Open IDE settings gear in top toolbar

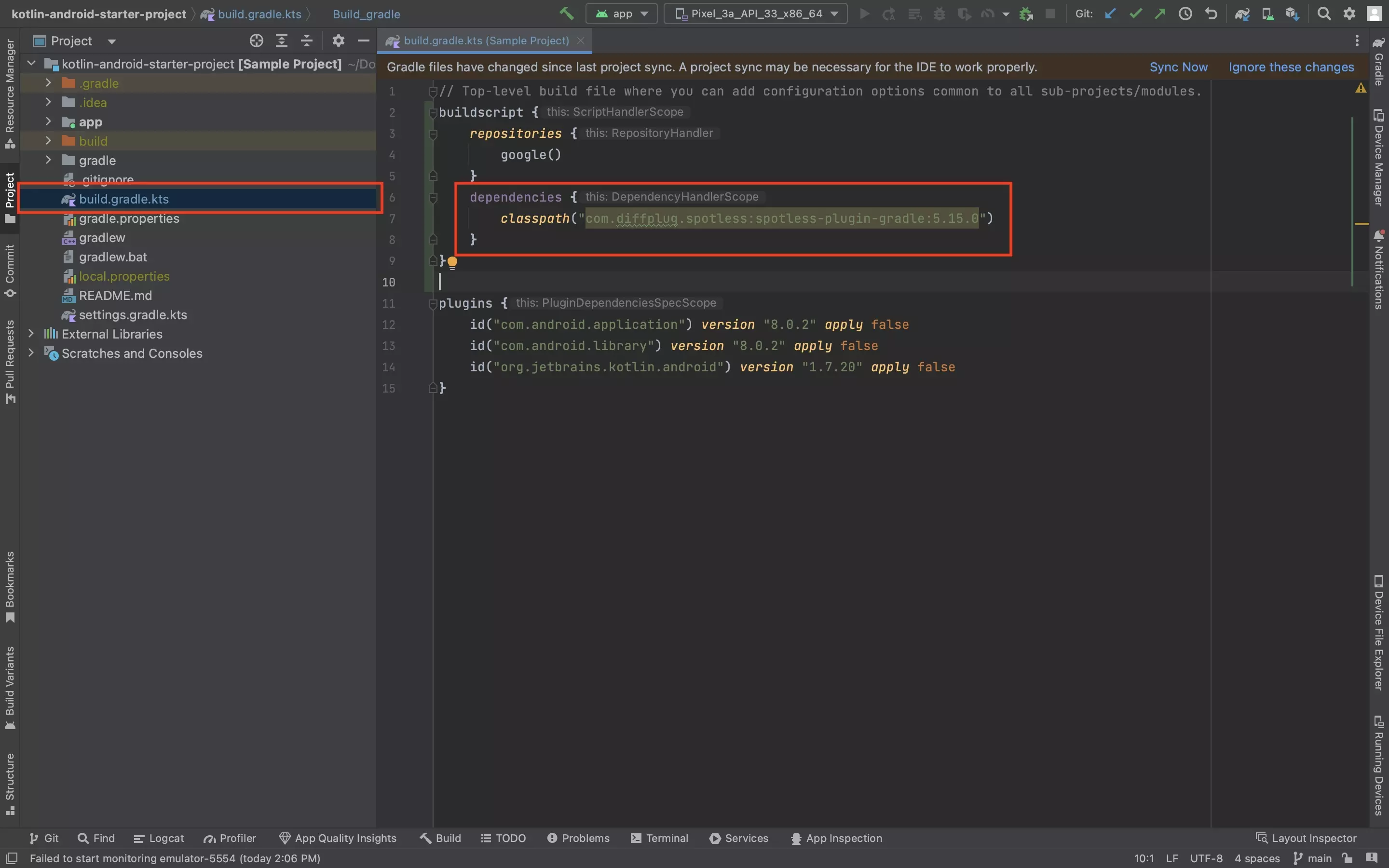point(1349,13)
